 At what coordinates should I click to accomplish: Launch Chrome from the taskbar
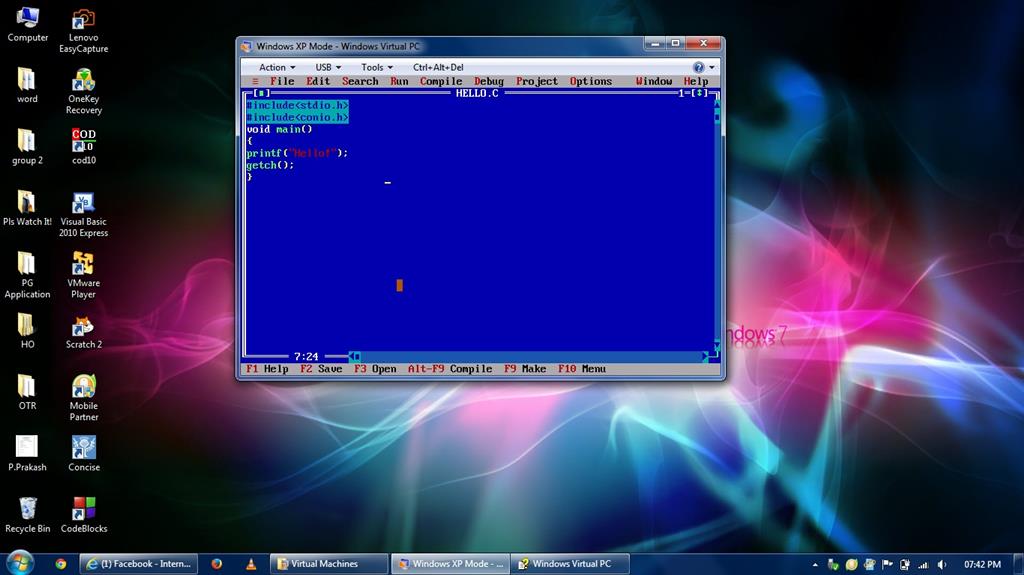61,564
